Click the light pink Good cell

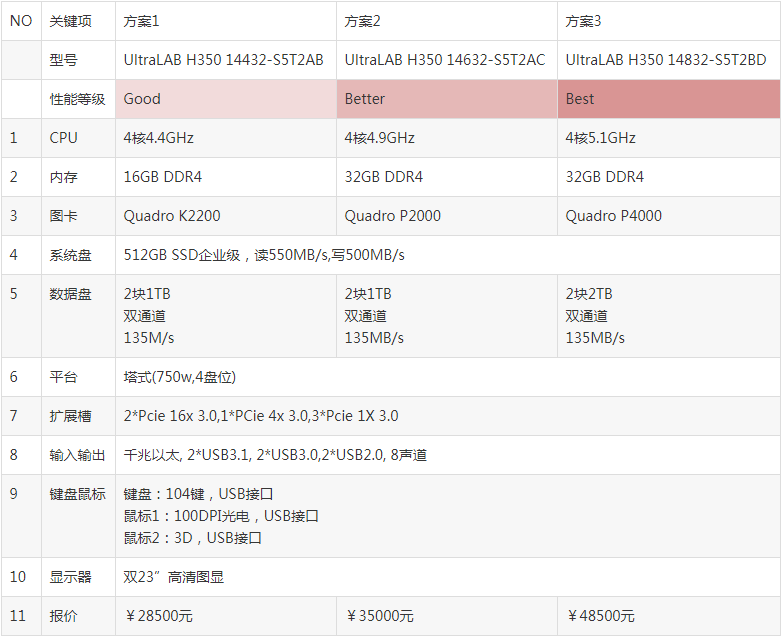[226, 99]
